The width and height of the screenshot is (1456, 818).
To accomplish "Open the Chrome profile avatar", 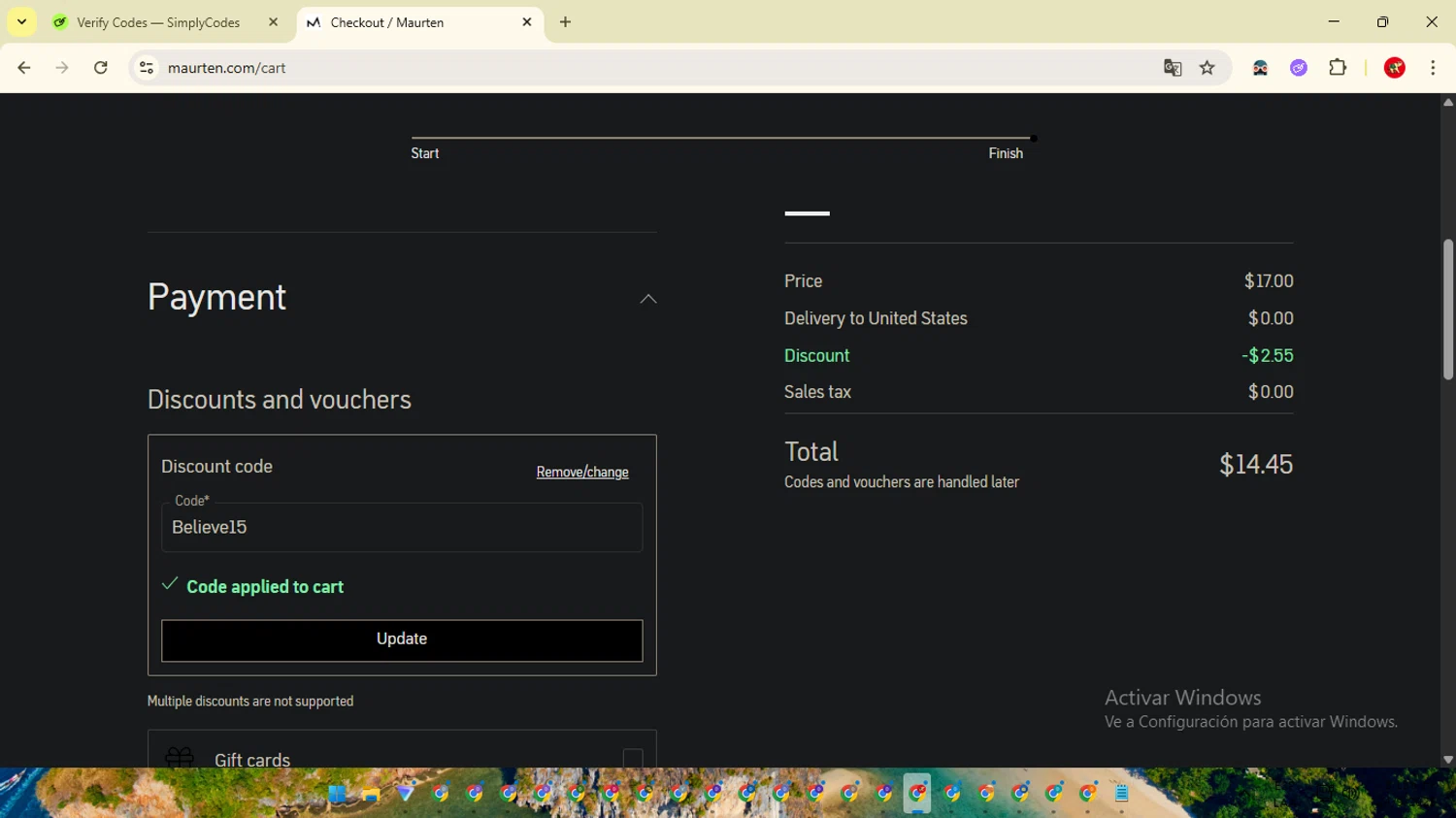I will pos(1395,68).
